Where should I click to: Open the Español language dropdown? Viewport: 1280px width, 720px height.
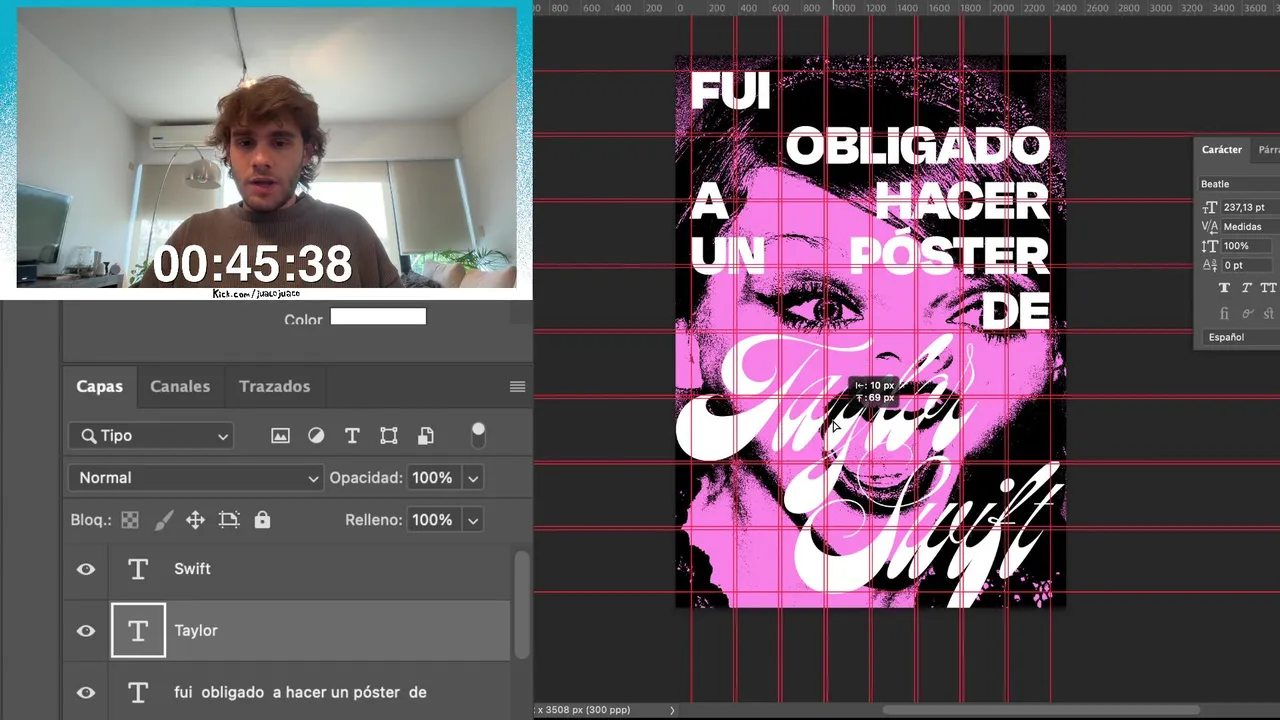[x=1239, y=337]
